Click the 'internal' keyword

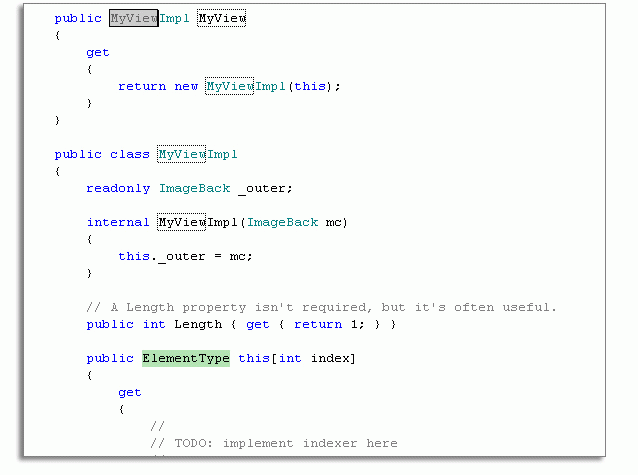[x=118, y=222]
